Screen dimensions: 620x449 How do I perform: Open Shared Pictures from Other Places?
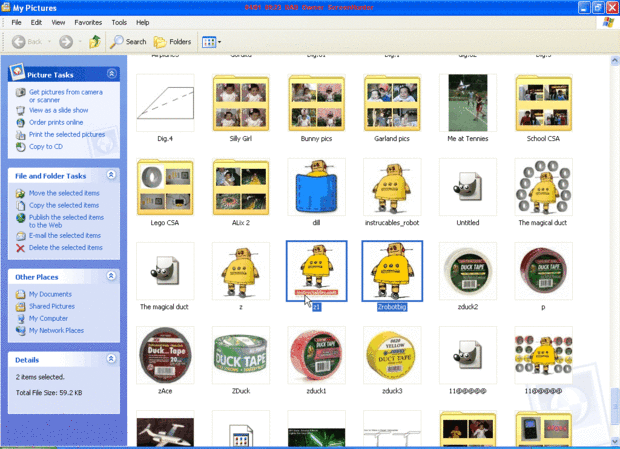coord(51,306)
